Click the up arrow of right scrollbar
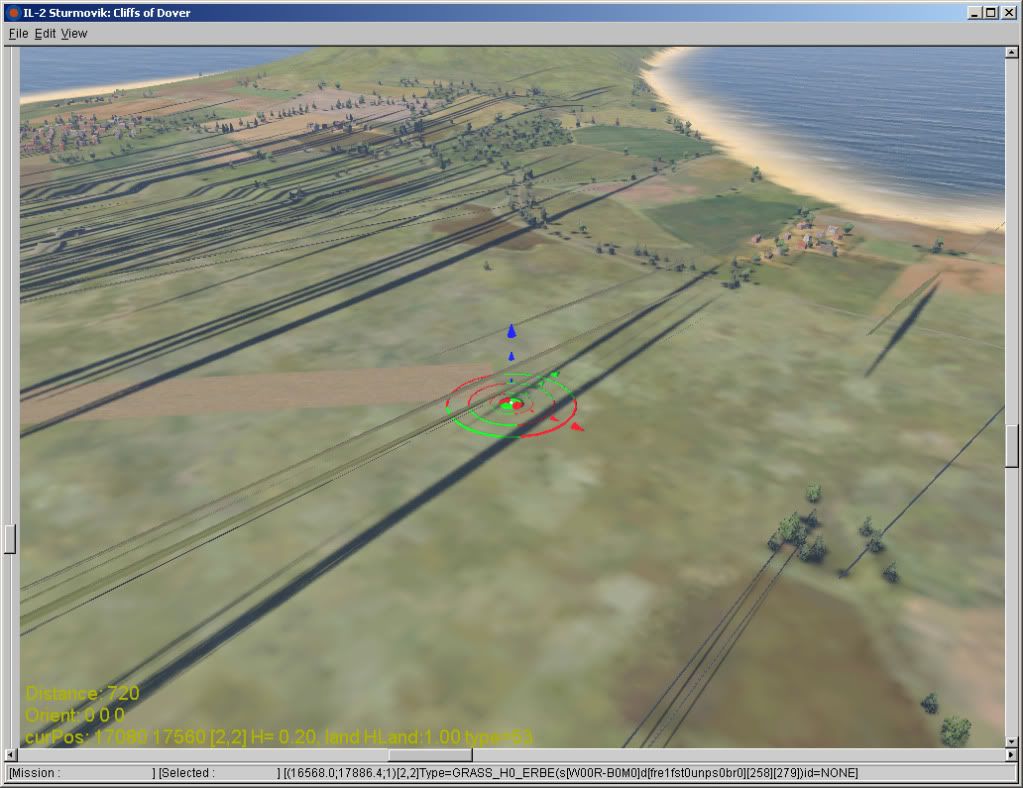Image resolution: width=1023 pixels, height=788 pixels. pos(1011,52)
